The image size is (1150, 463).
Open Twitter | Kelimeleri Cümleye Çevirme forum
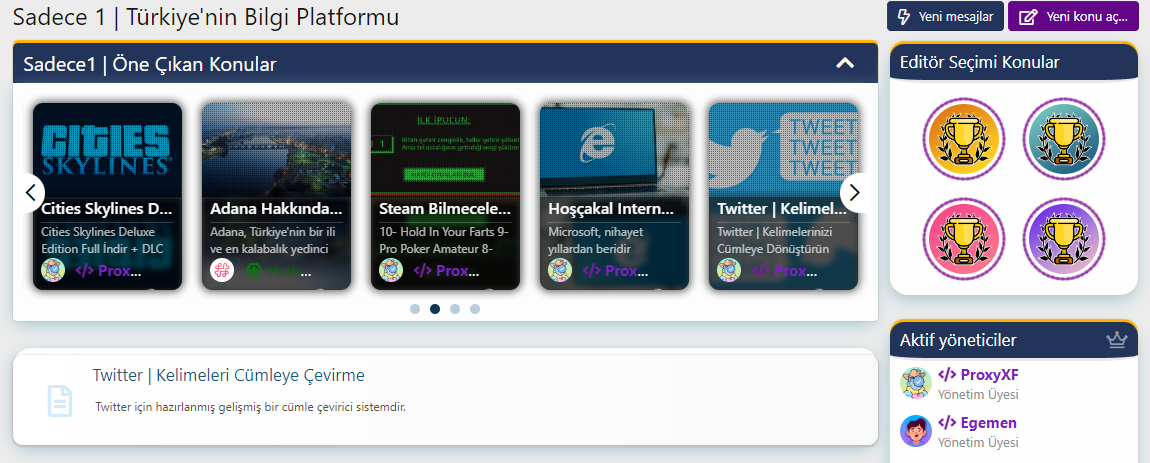[x=229, y=375]
